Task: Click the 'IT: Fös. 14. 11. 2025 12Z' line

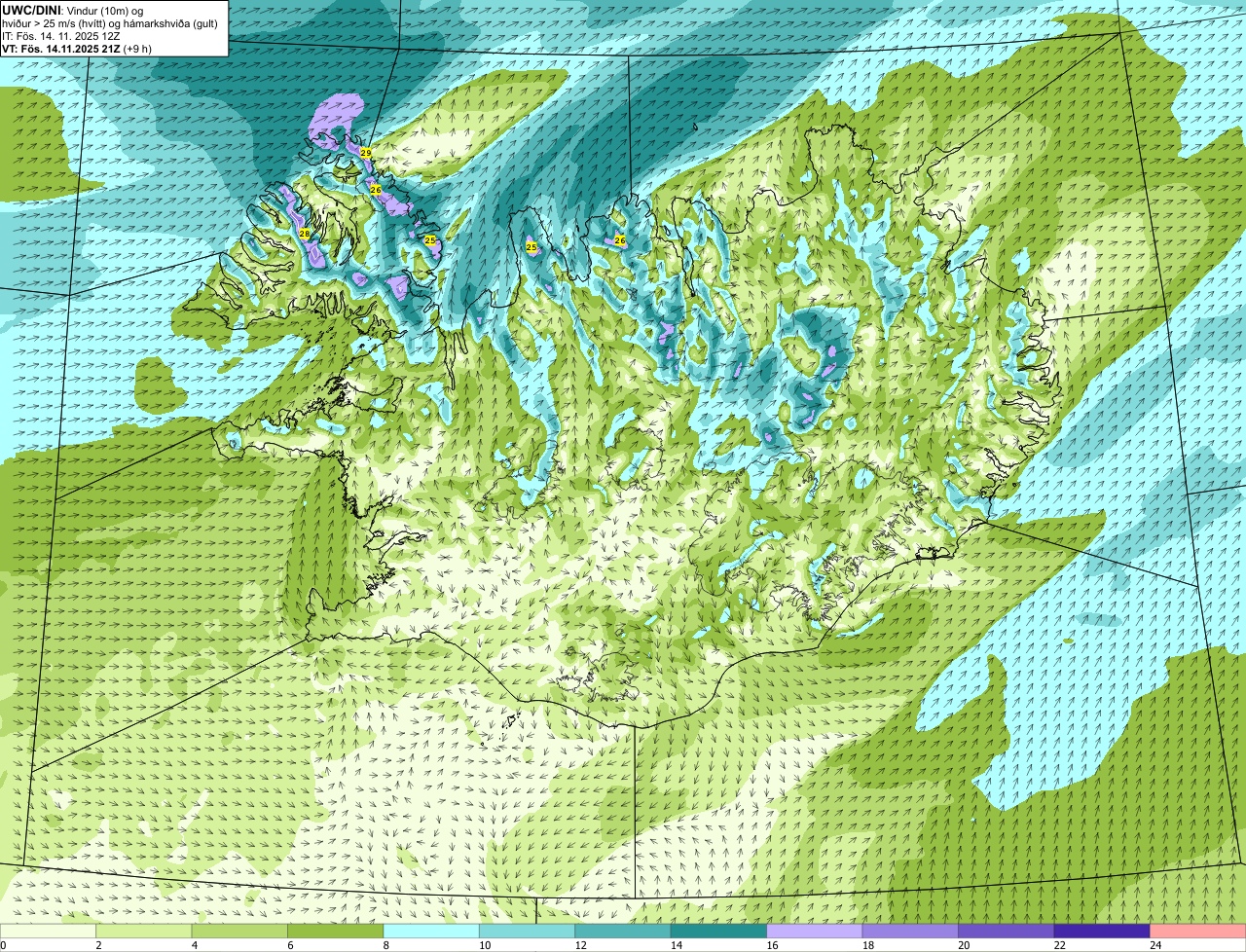Action: [x=60, y=35]
